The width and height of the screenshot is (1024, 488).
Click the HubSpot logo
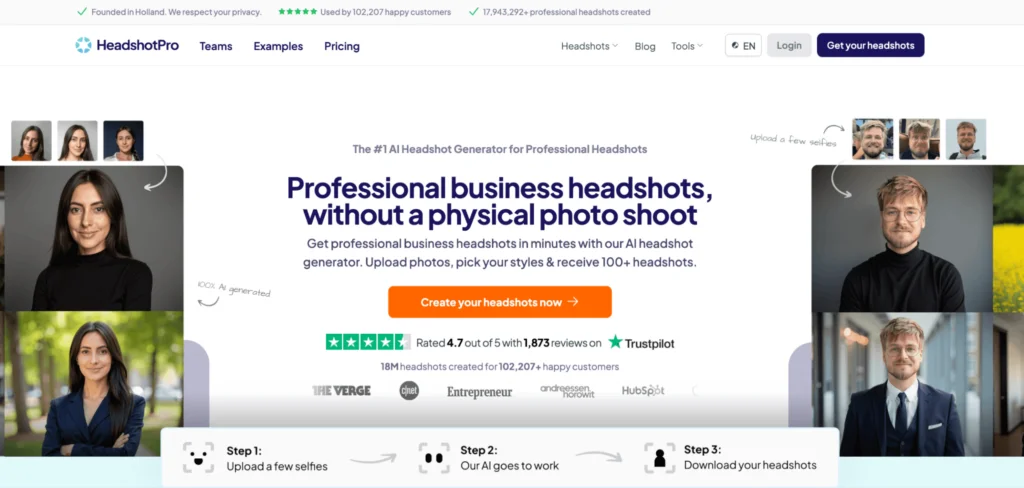[643, 391]
